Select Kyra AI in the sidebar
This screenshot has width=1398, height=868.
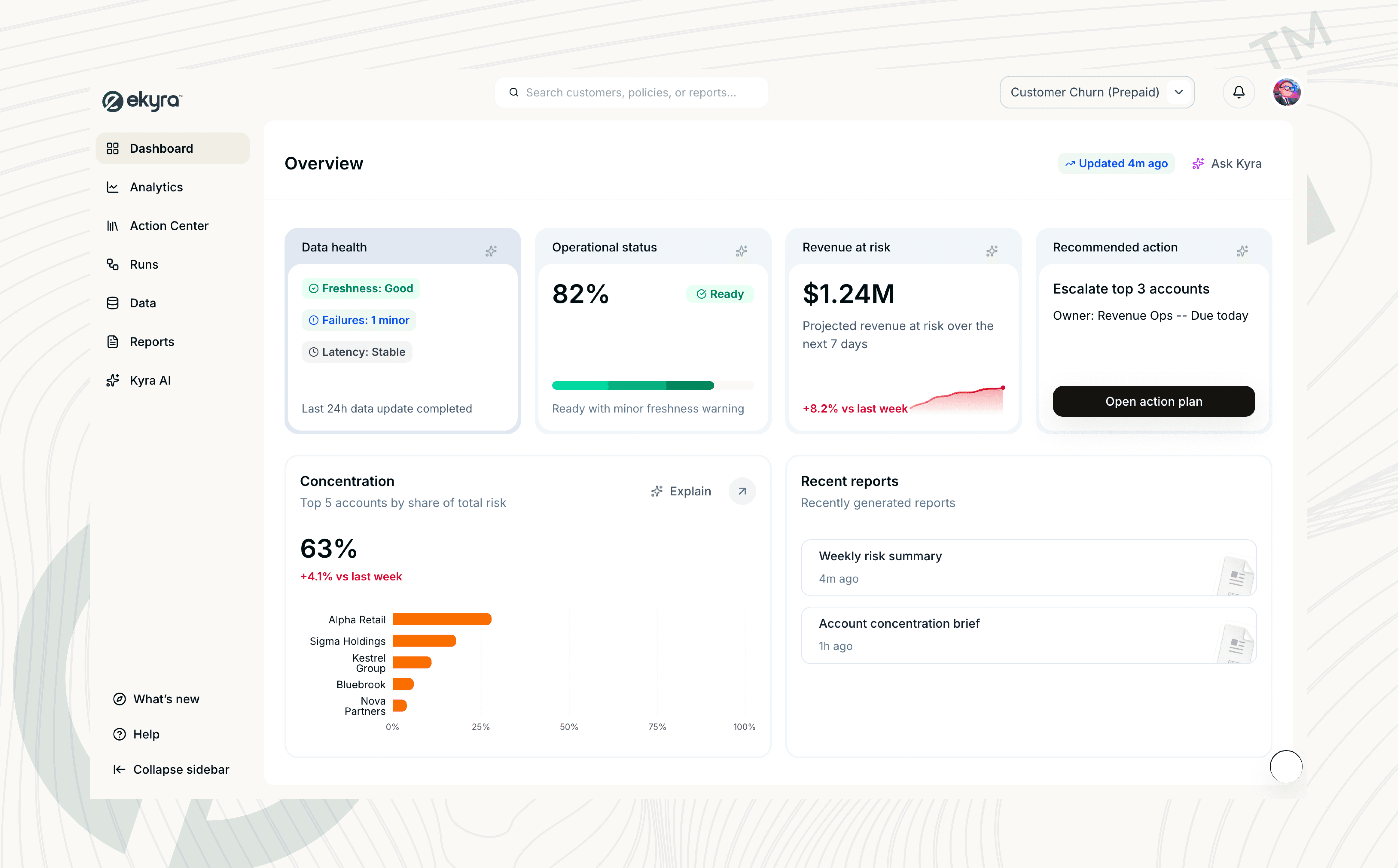point(150,380)
